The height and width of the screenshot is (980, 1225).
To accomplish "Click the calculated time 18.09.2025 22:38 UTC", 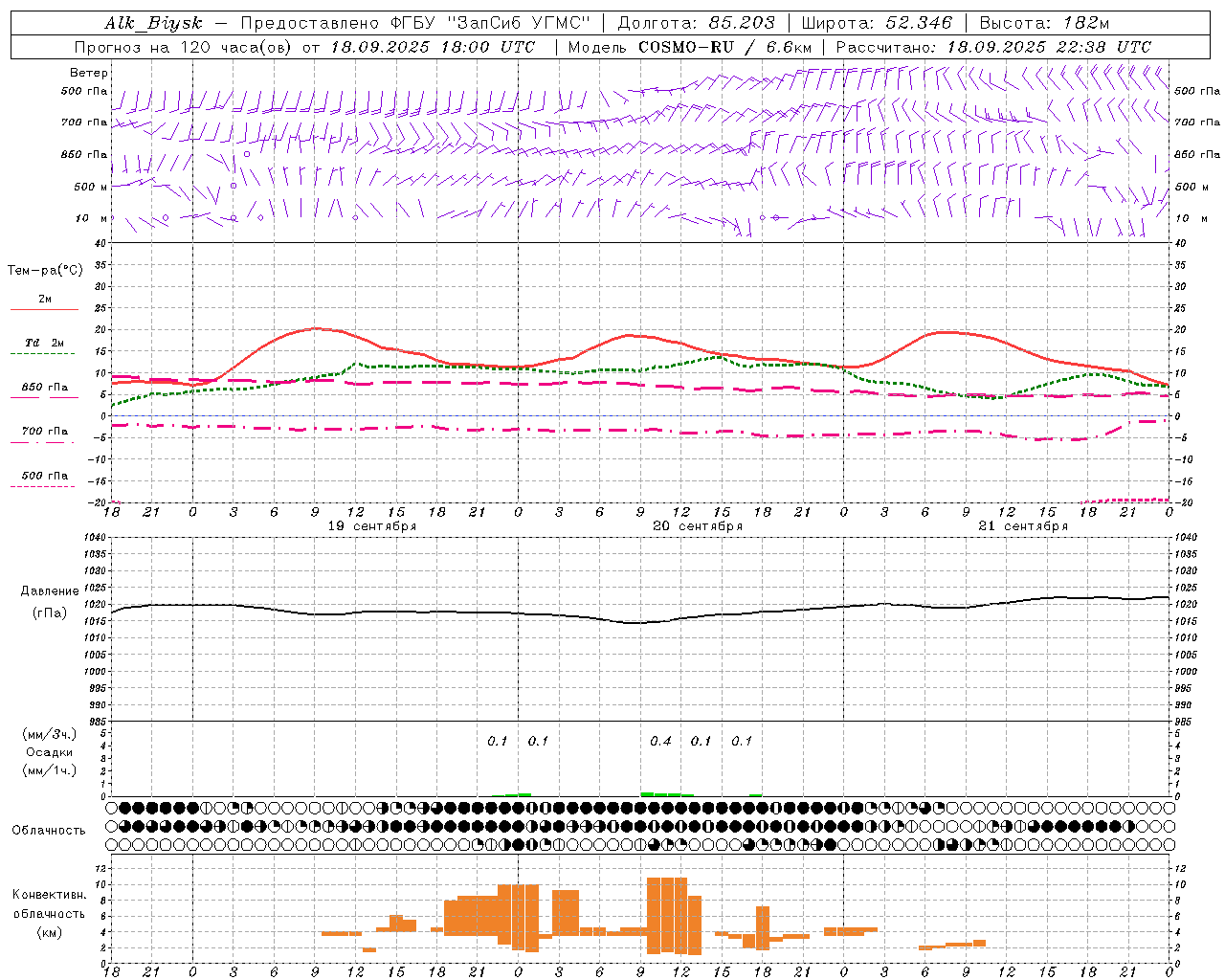I will tap(1049, 47).
